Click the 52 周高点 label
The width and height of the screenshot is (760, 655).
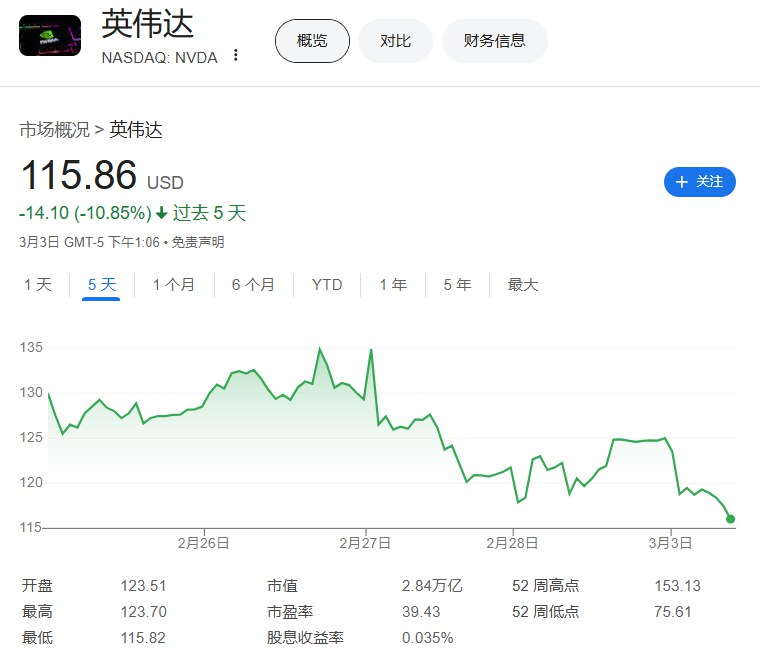tap(546, 586)
